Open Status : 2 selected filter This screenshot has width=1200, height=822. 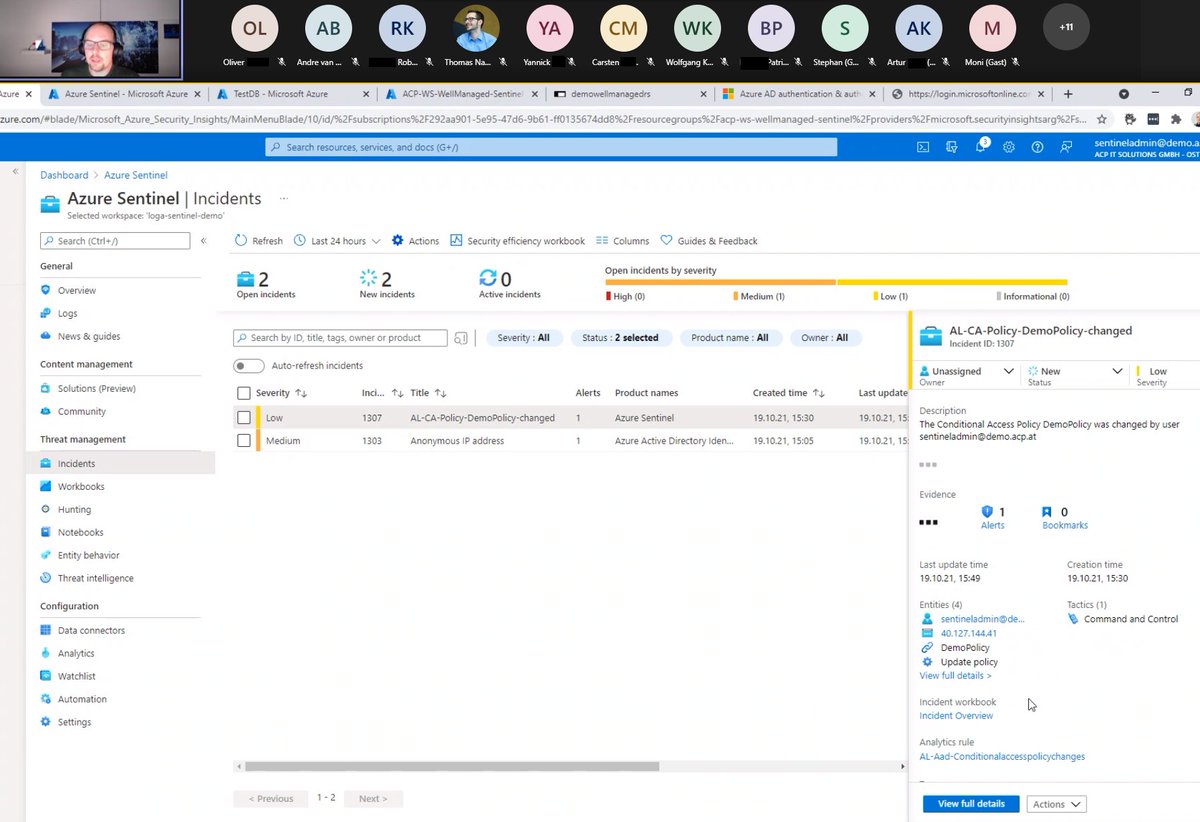tap(621, 338)
